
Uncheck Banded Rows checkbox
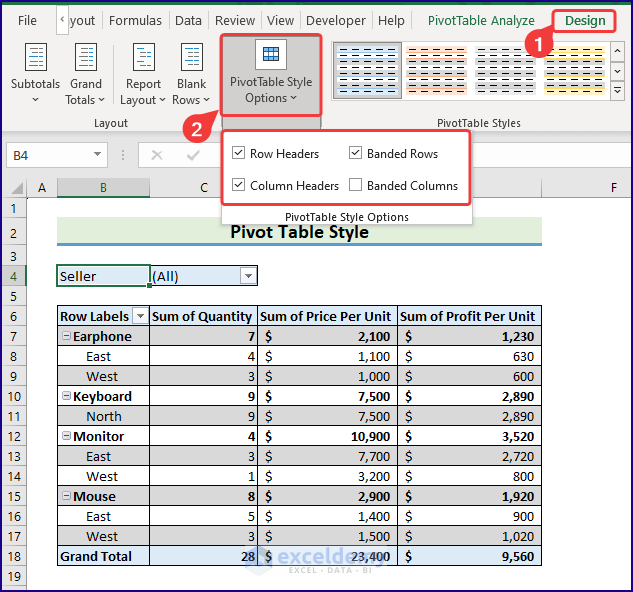(355, 153)
